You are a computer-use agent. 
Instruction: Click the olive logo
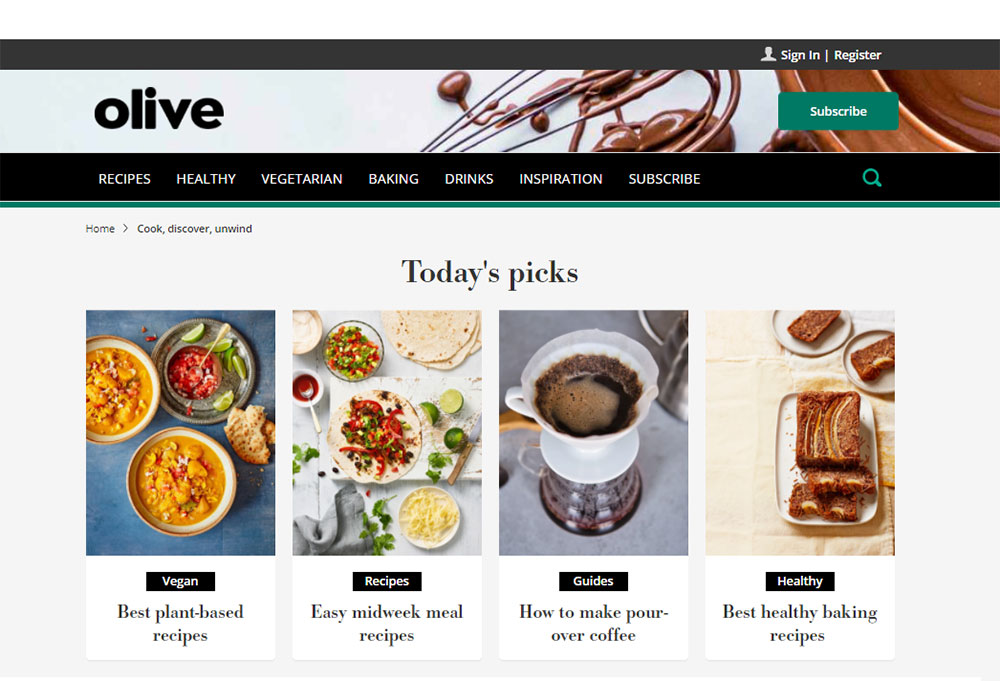pyautogui.click(x=159, y=110)
